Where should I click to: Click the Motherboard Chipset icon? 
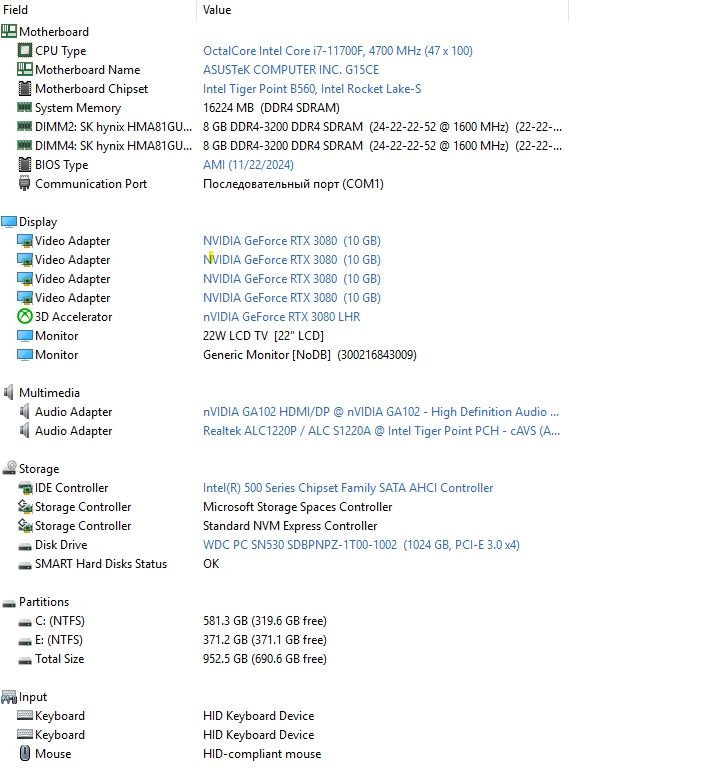click(x=25, y=88)
